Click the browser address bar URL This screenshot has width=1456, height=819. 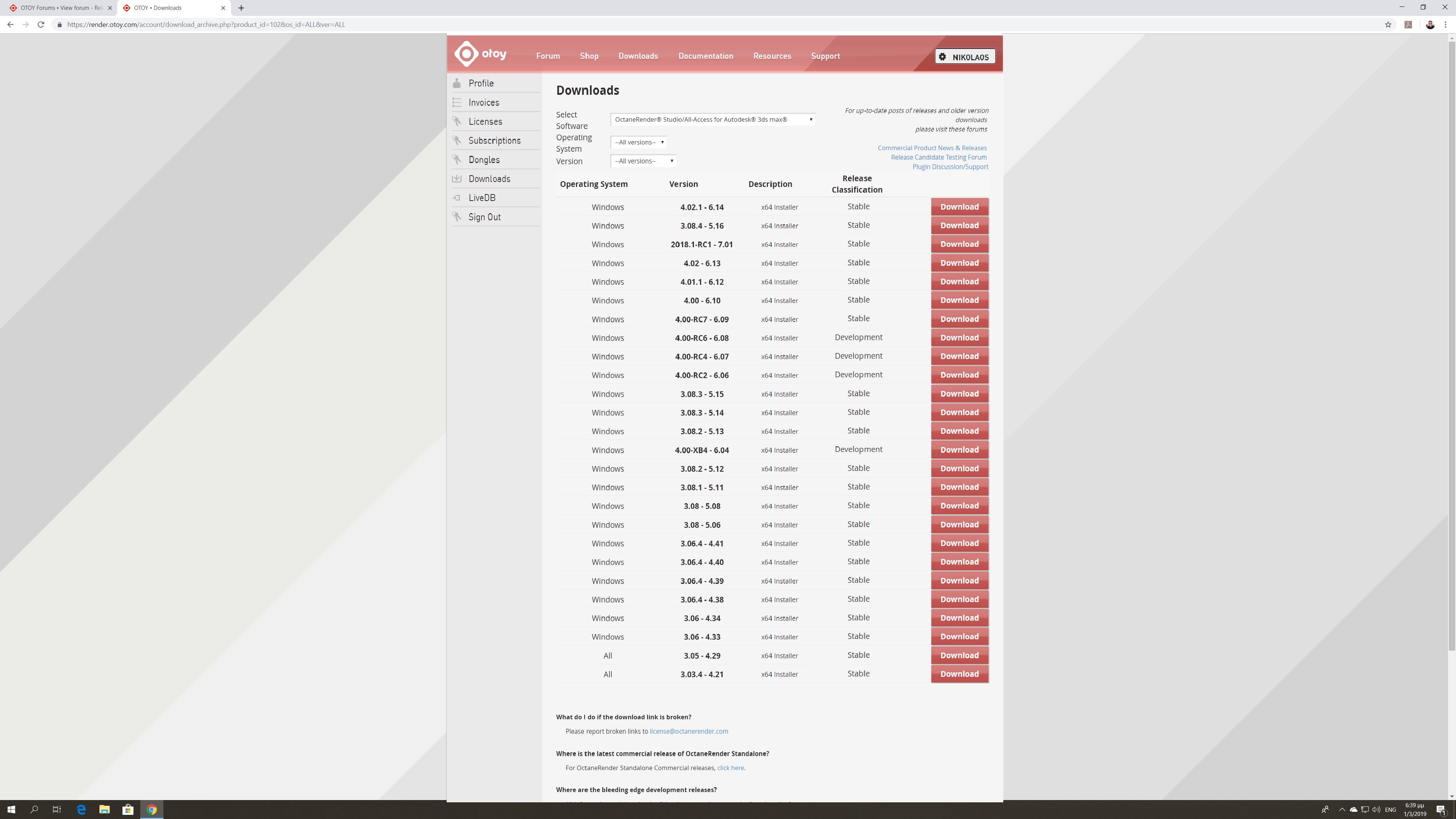[206, 24]
